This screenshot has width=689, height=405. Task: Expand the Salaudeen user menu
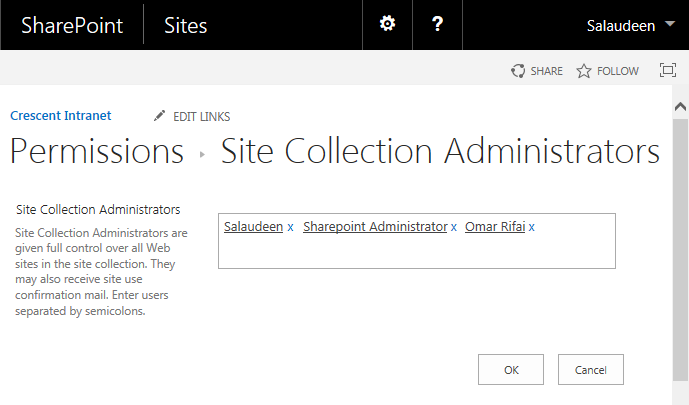pos(630,25)
